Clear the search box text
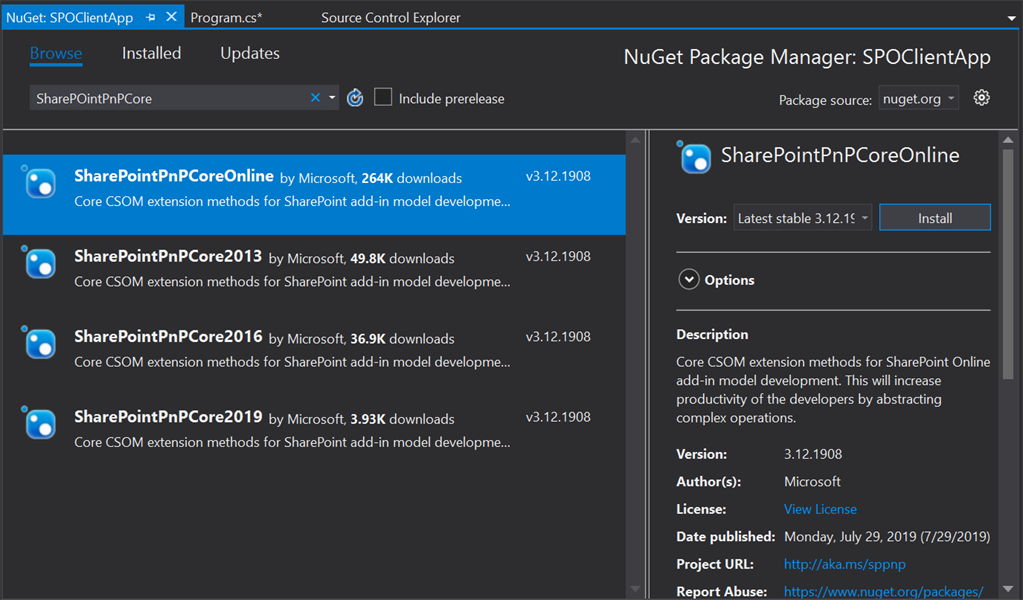 tap(315, 98)
